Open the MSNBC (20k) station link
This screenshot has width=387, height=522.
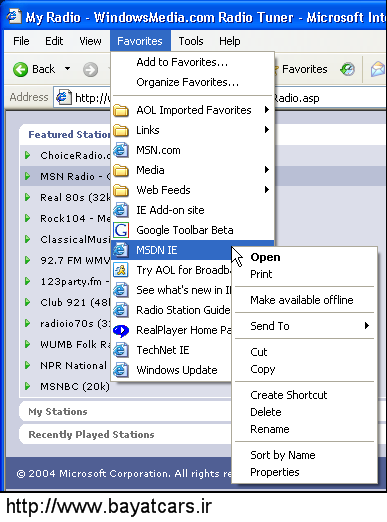click(75, 387)
